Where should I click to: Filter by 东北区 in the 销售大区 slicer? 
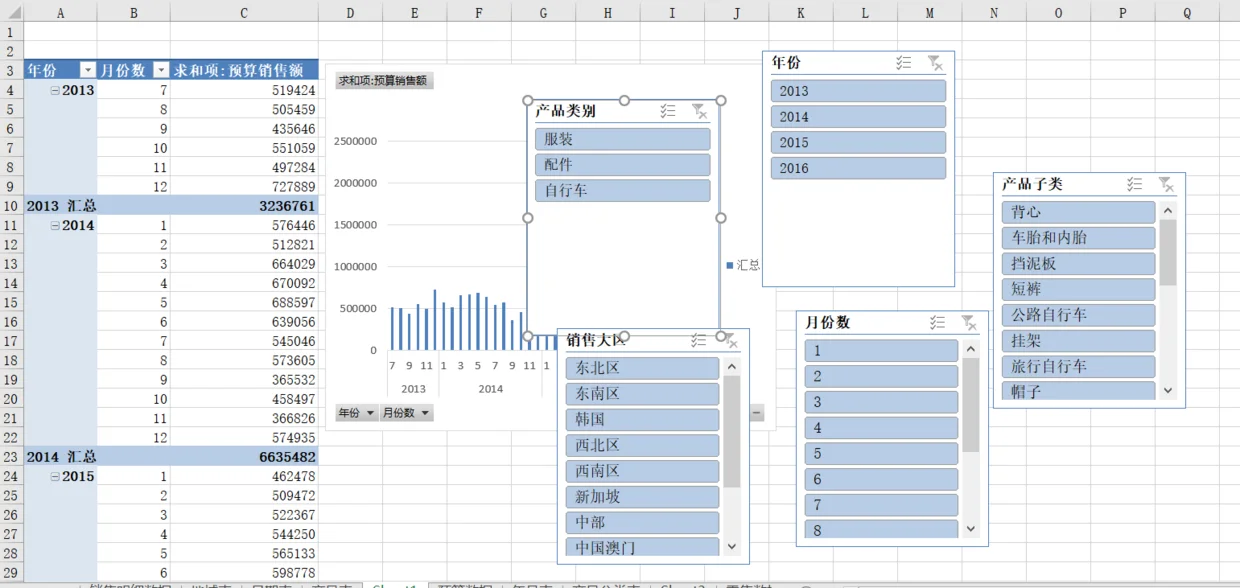pyautogui.click(x=642, y=368)
